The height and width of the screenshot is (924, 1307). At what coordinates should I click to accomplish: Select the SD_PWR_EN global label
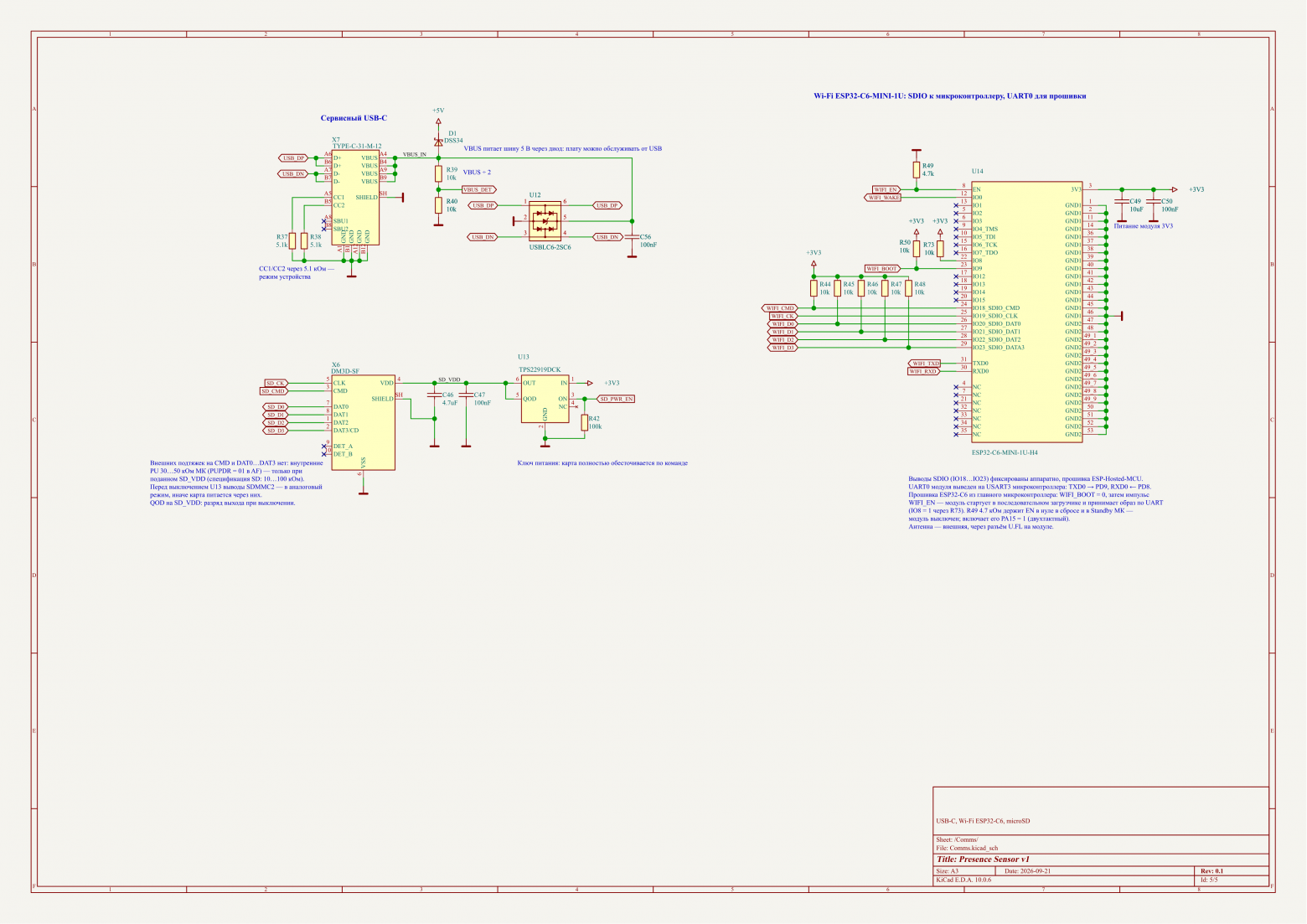(x=616, y=399)
